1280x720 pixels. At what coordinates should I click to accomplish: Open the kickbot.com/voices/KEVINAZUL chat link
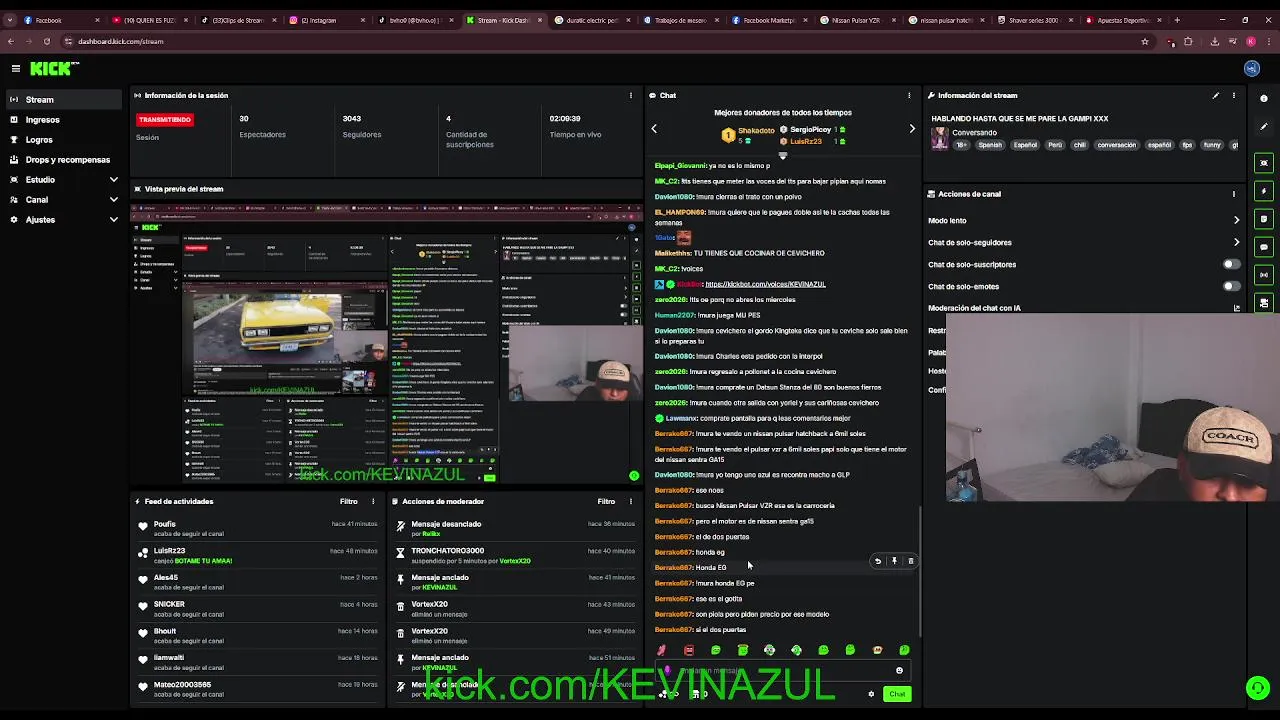[x=765, y=284]
